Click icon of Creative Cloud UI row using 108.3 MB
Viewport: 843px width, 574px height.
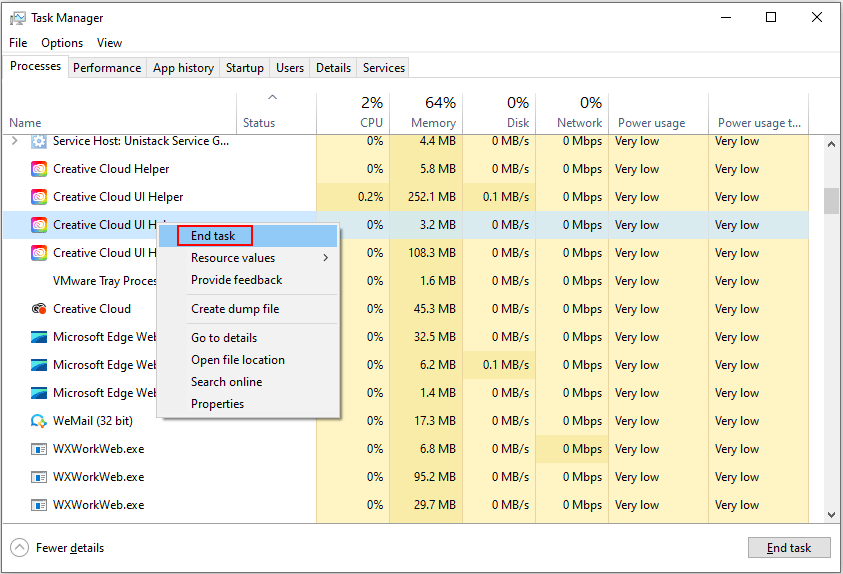(39, 253)
